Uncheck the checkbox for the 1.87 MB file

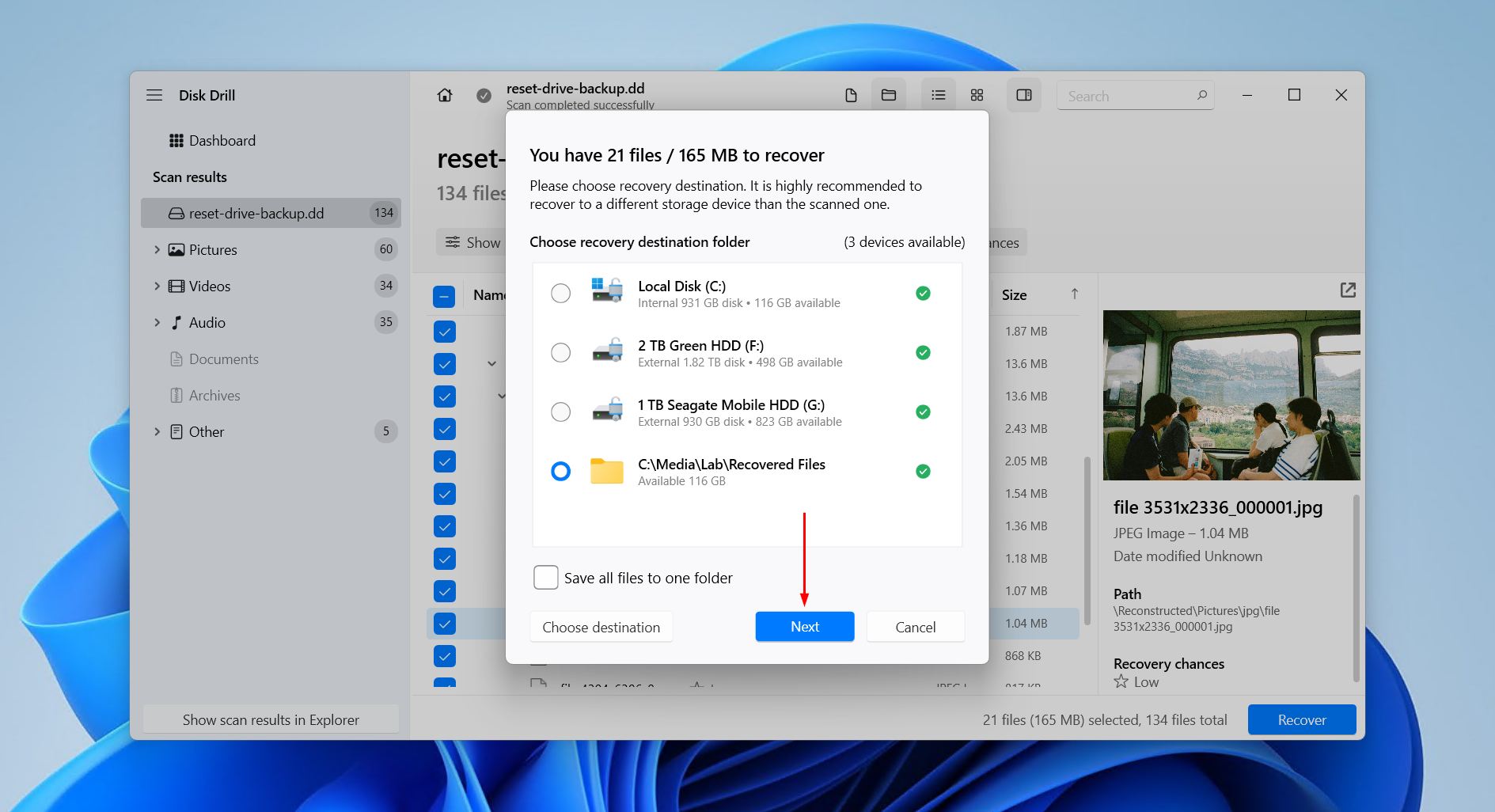point(445,332)
